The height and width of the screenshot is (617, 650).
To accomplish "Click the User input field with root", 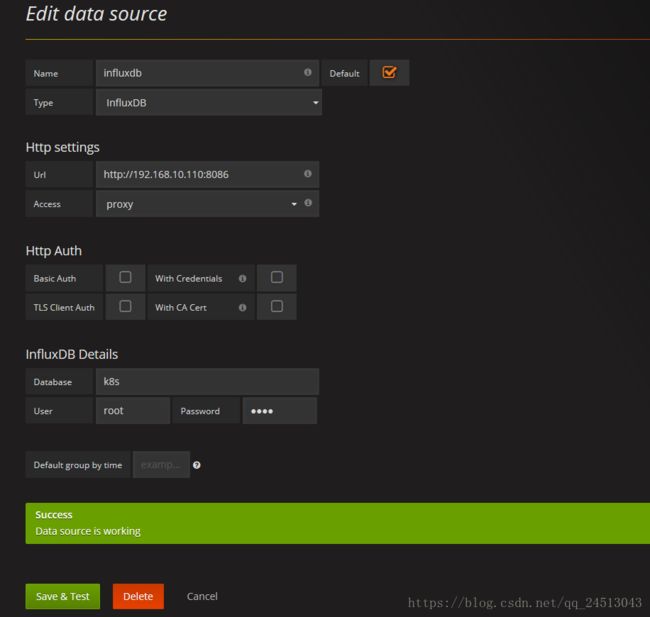I will [x=133, y=411].
